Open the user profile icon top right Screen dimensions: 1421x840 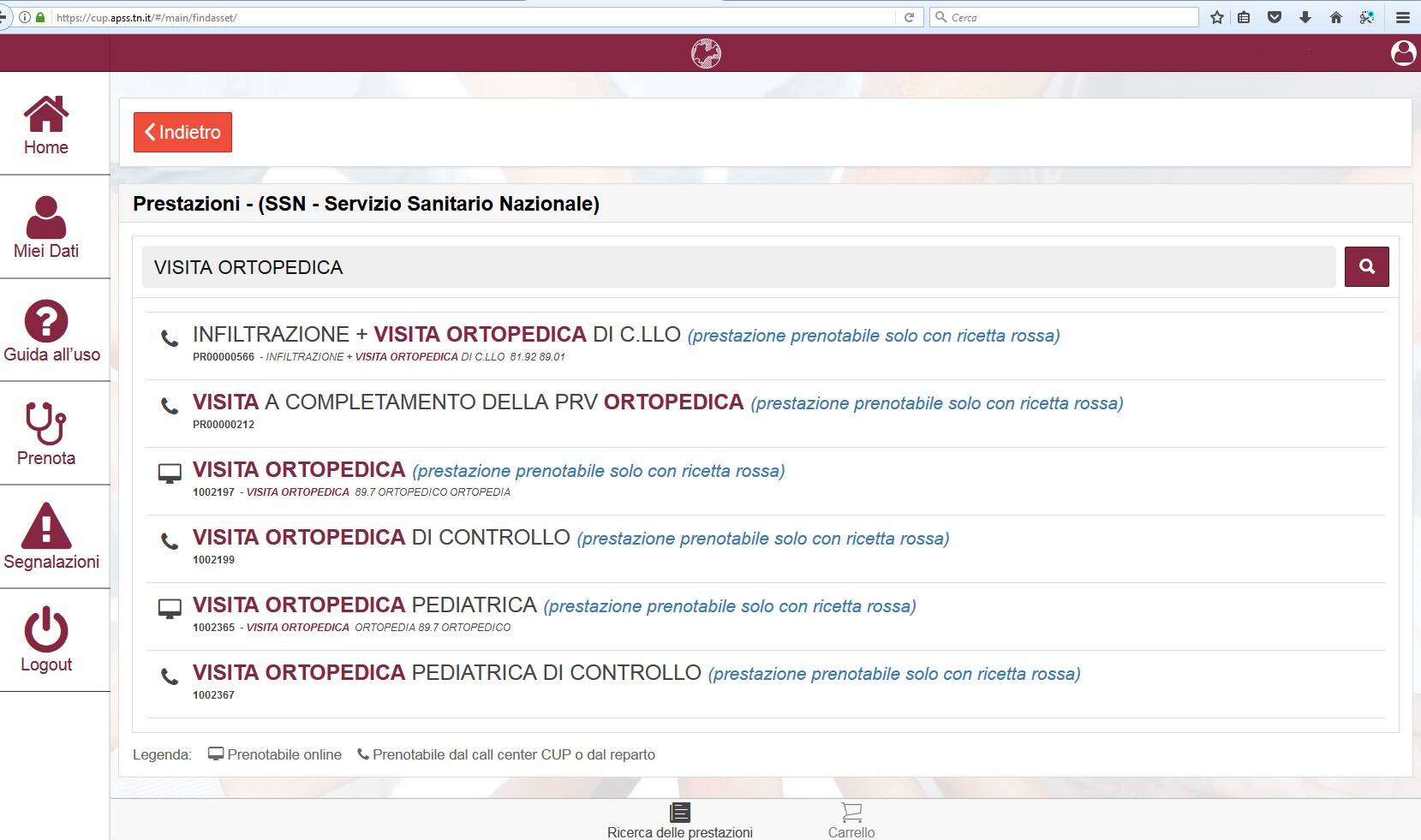1402,52
